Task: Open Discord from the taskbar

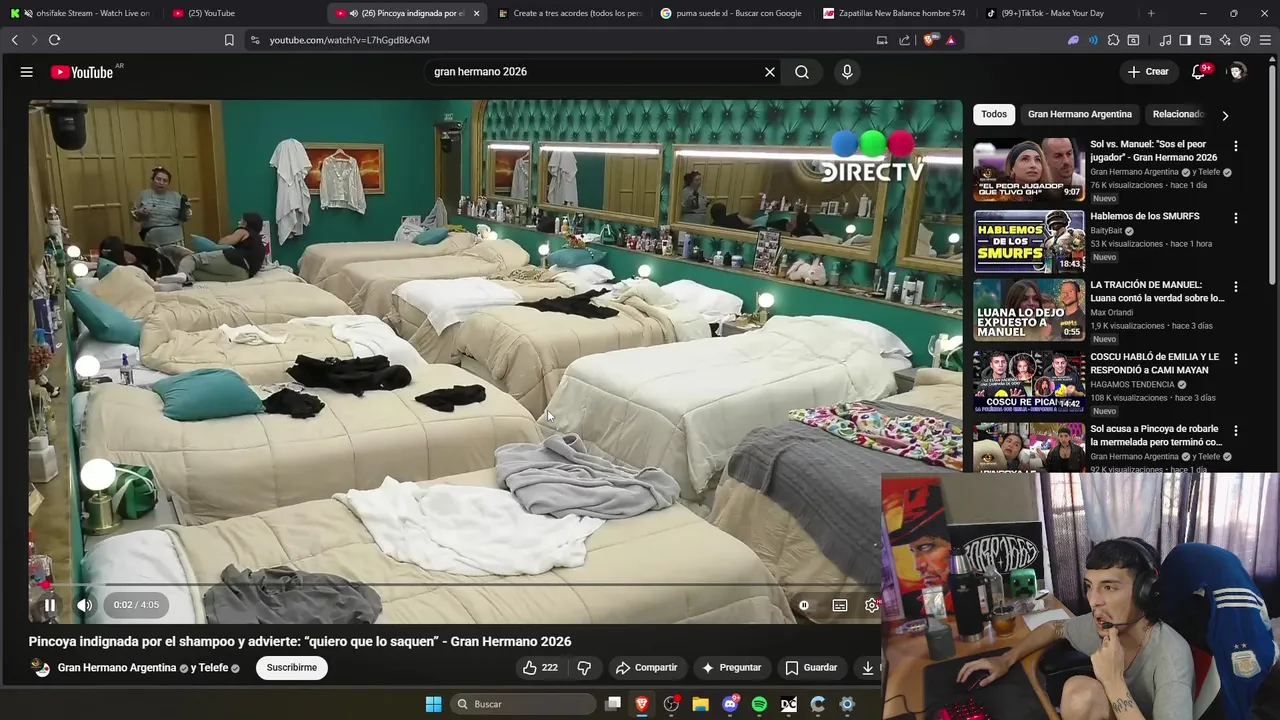Action: point(730,704)
